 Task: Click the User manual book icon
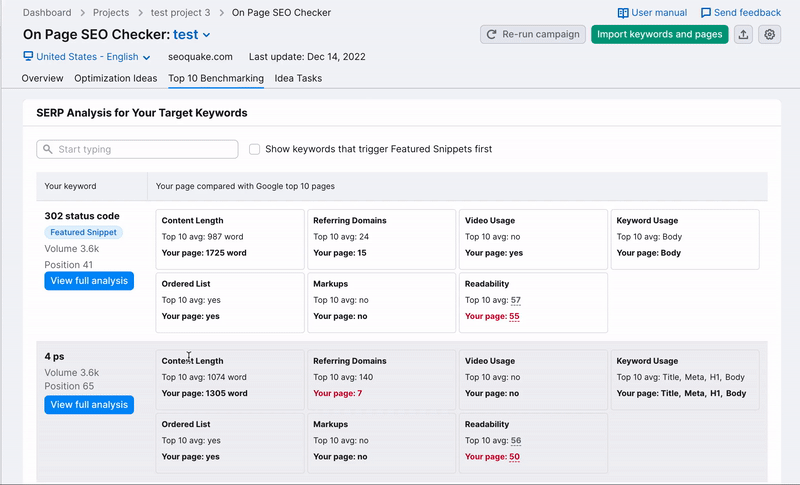(x=623, y=13)
